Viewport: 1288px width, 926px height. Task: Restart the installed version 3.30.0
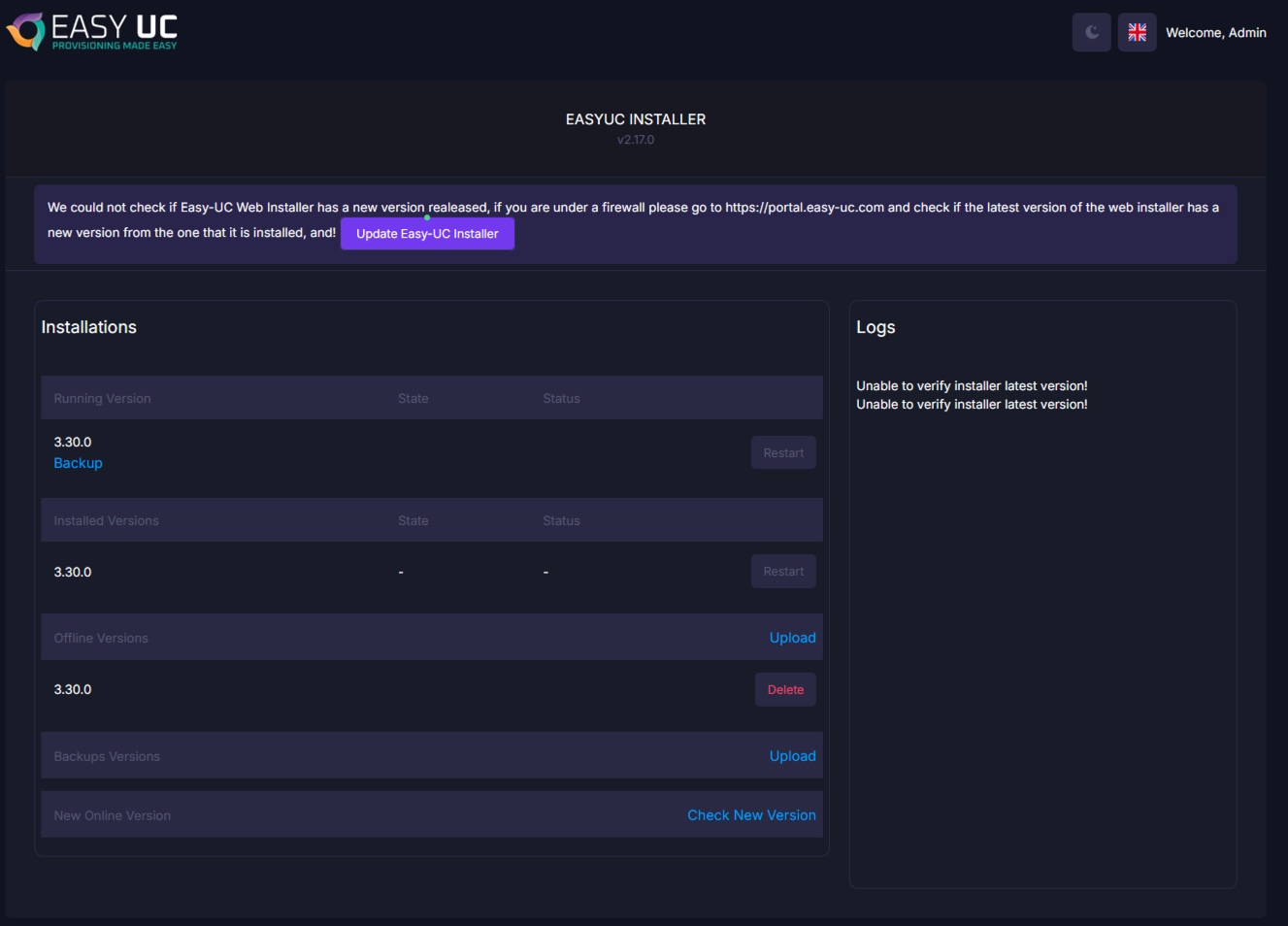(782, 572)
